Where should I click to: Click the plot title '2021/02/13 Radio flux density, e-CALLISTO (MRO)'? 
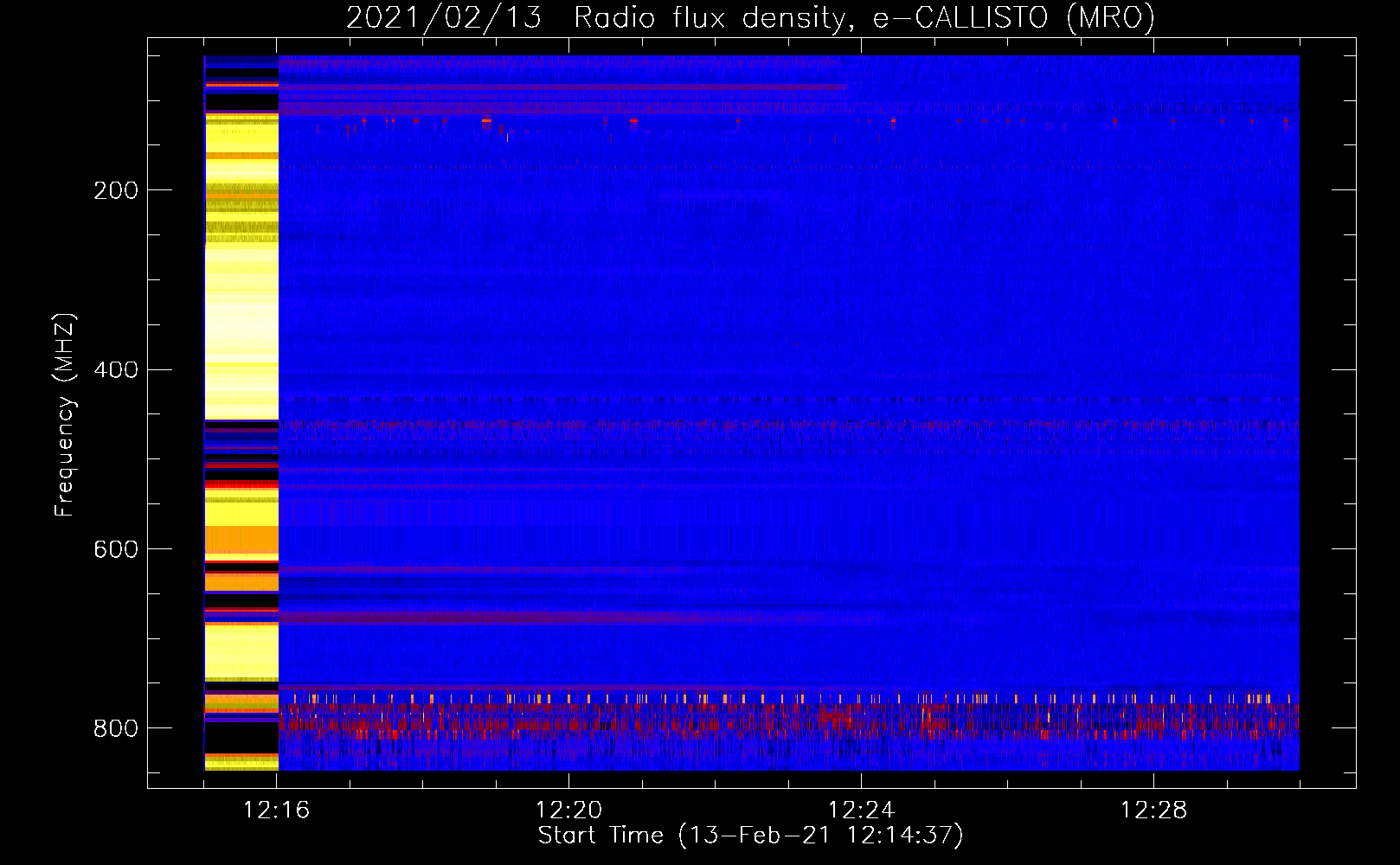click(750, 17)
